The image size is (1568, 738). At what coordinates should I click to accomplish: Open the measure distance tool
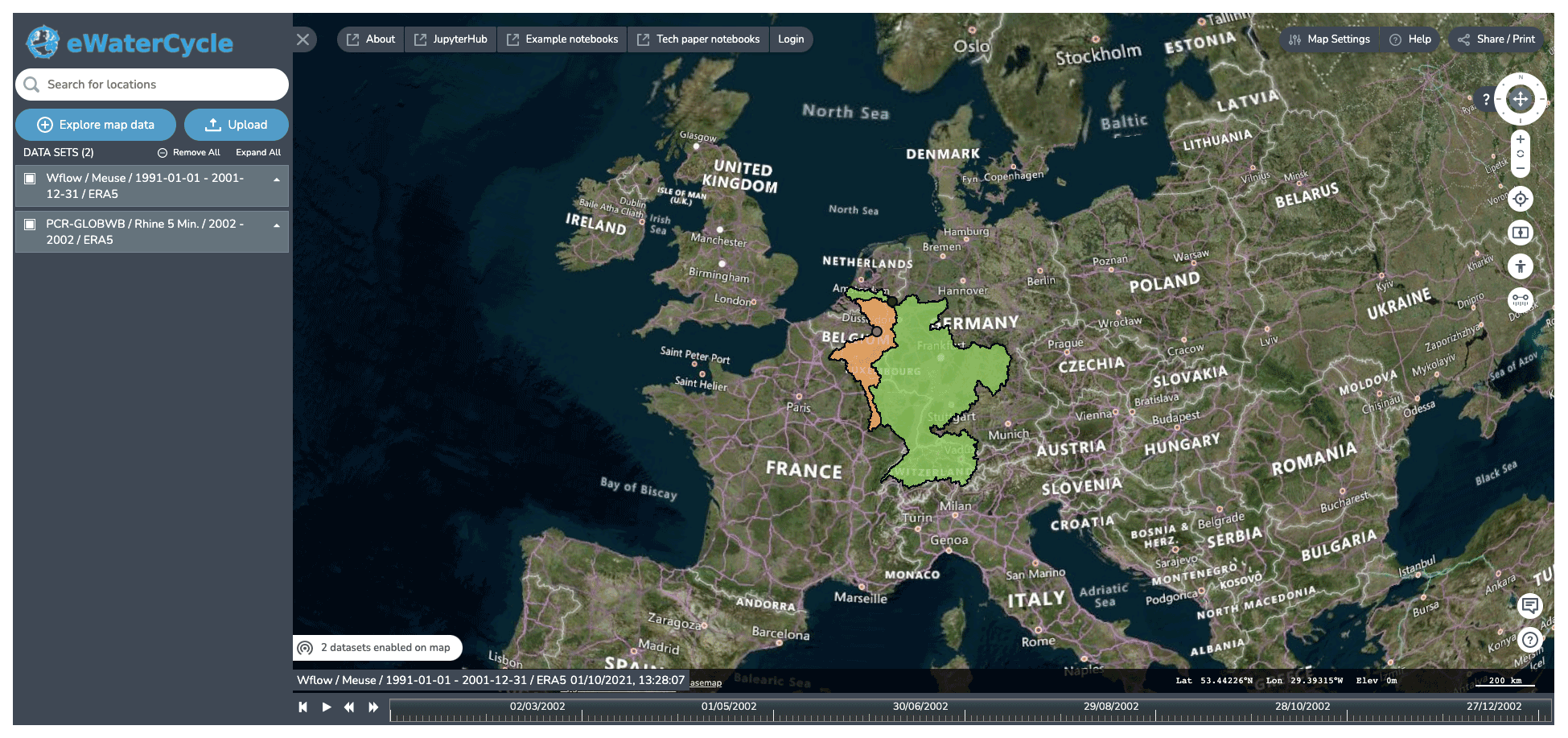[x=1520, y=299]
